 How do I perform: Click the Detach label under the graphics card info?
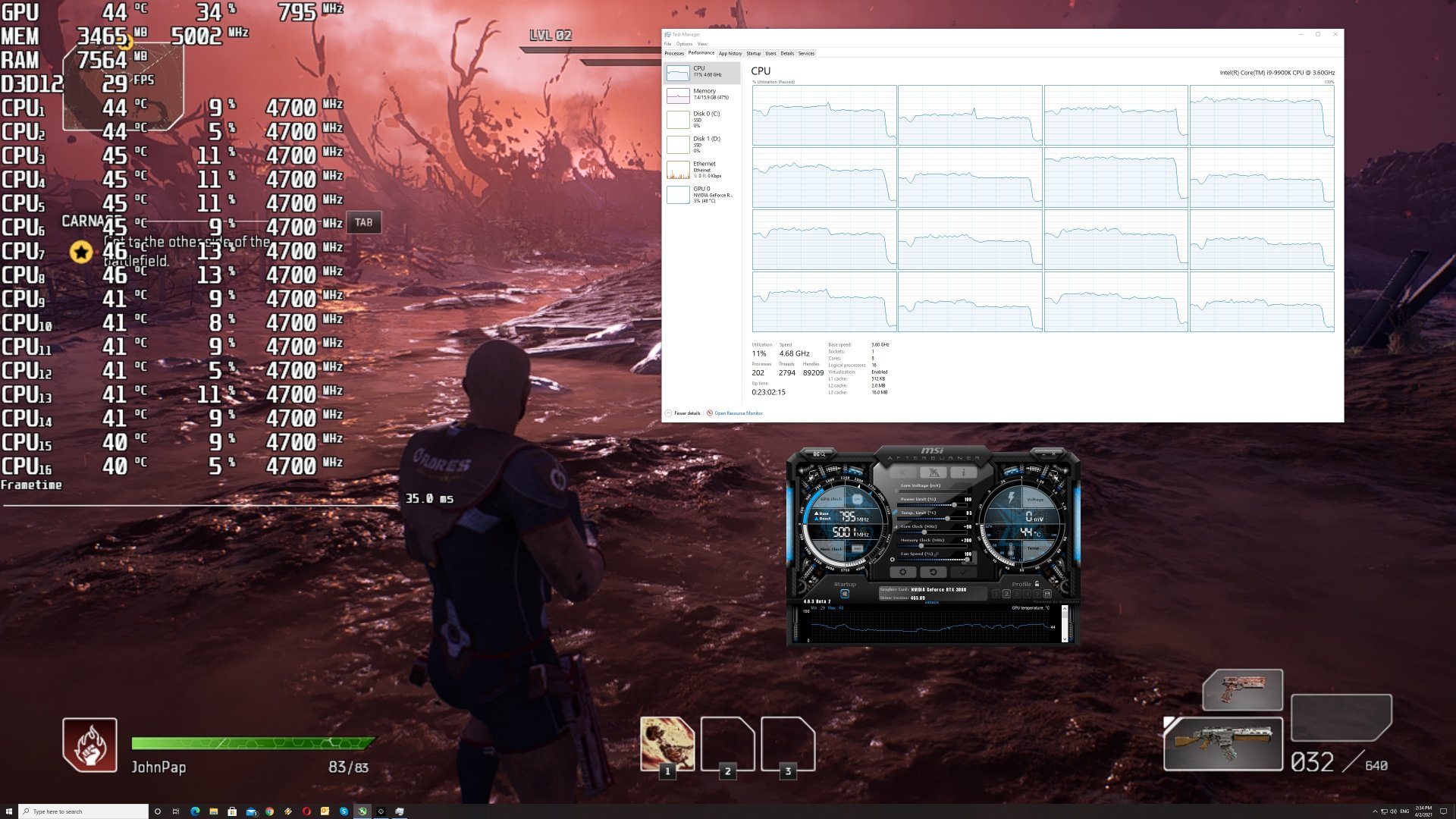[932, 602]
